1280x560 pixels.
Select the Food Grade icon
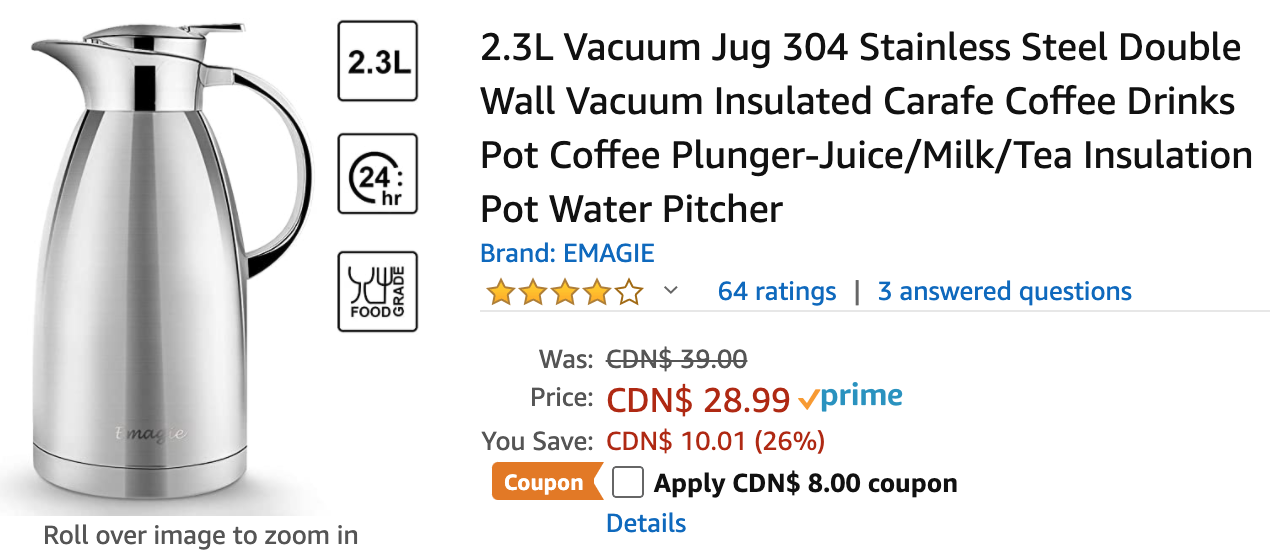[377, 291]
